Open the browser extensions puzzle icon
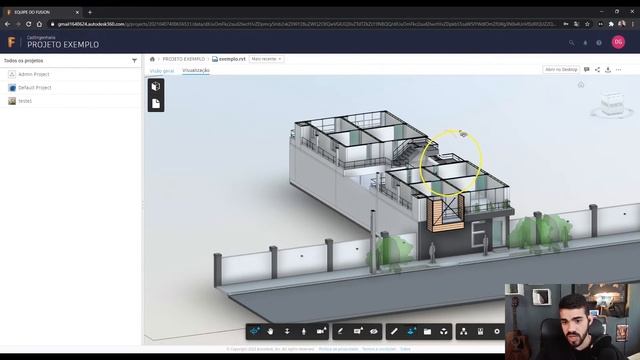The width and height of the screenshot is (640, 360). (x=611, y=24)
